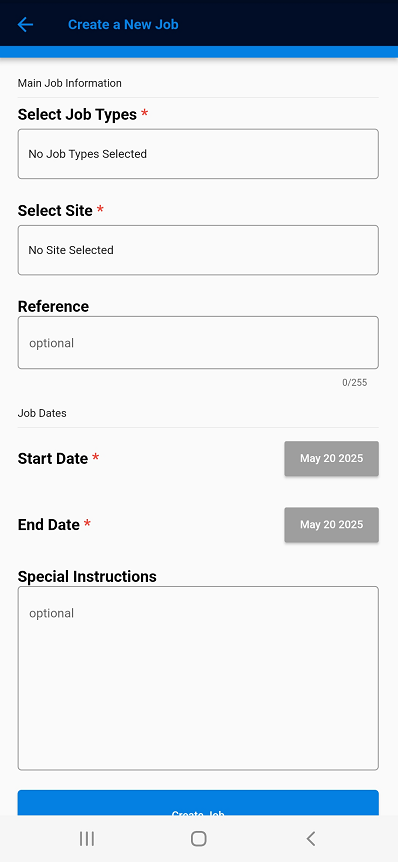Open End Date picker showing May 20 2025
This screenshot has height=862, width=398.
pos(331,525)
